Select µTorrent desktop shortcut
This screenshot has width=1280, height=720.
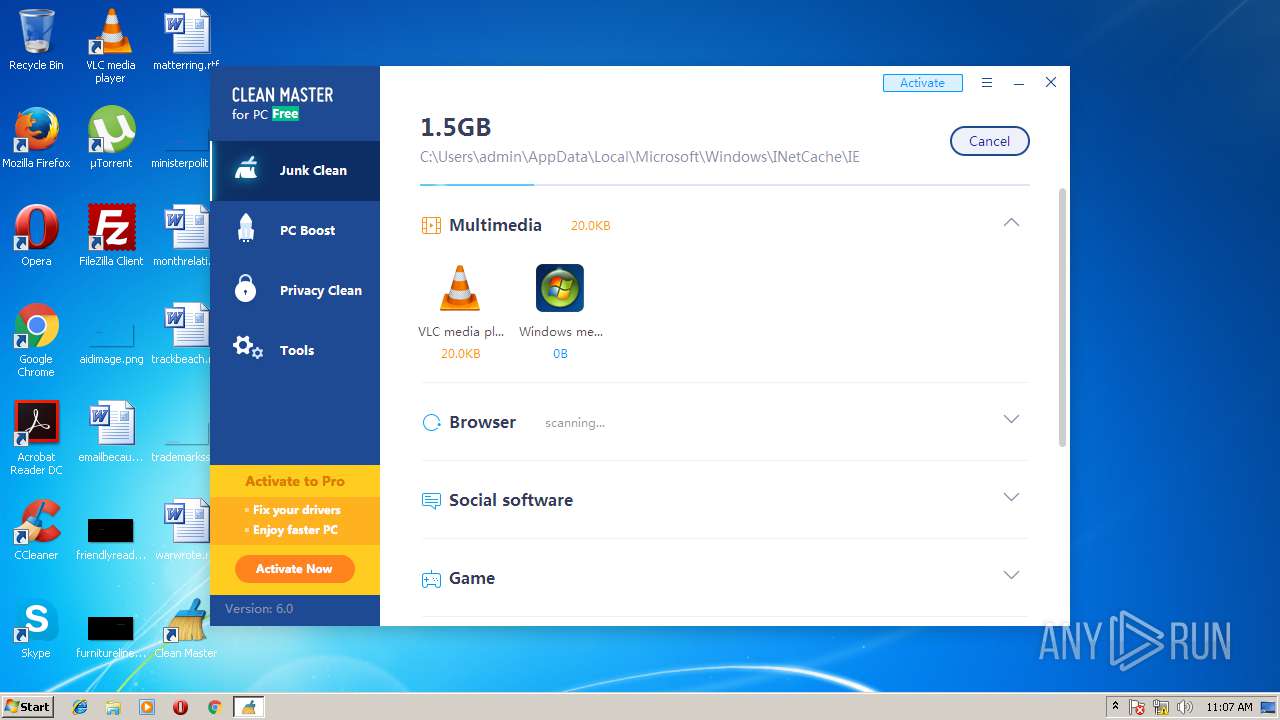pyautogui.click(x=111, y=138)
